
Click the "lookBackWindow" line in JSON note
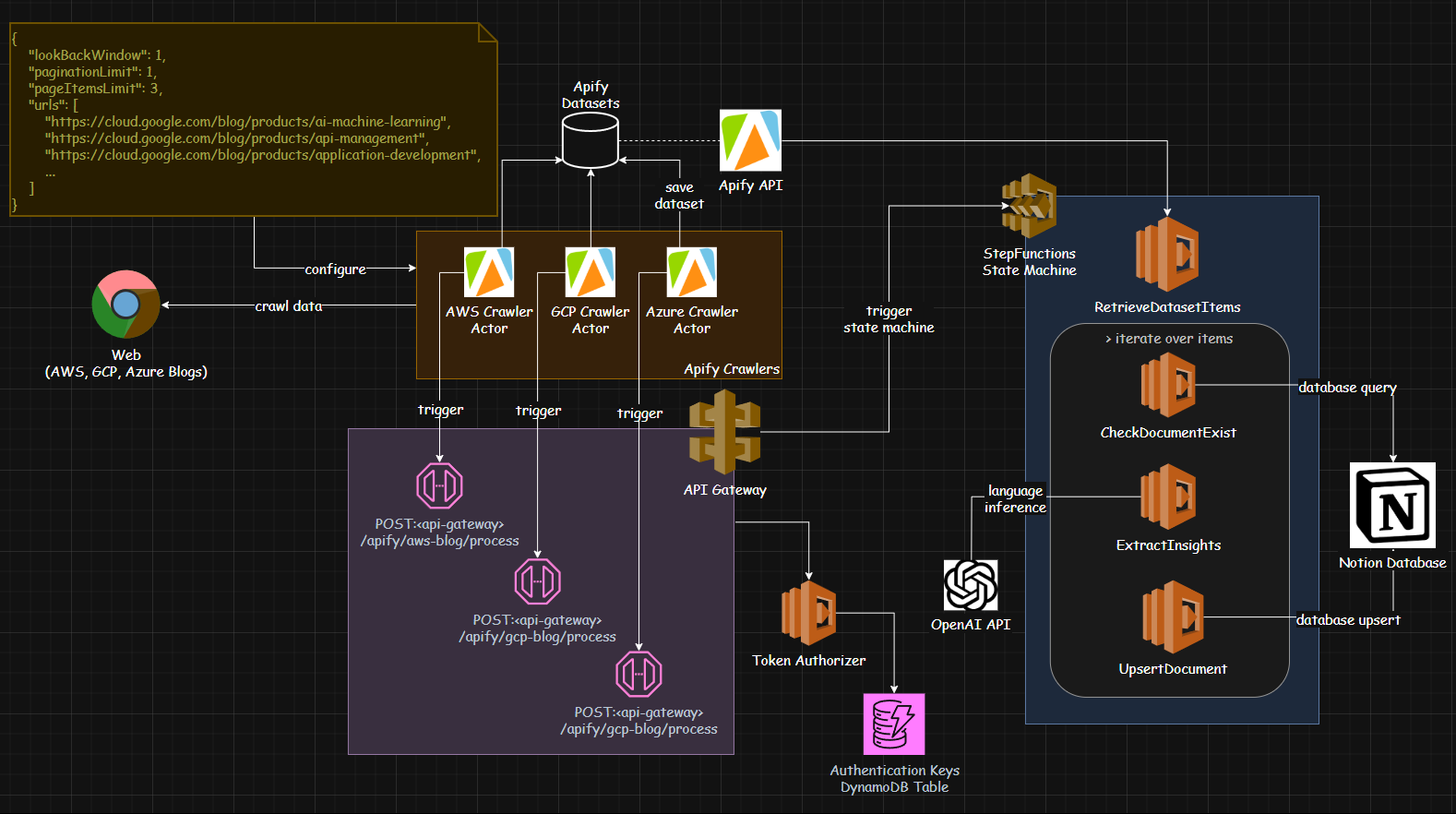pos(97,55)
